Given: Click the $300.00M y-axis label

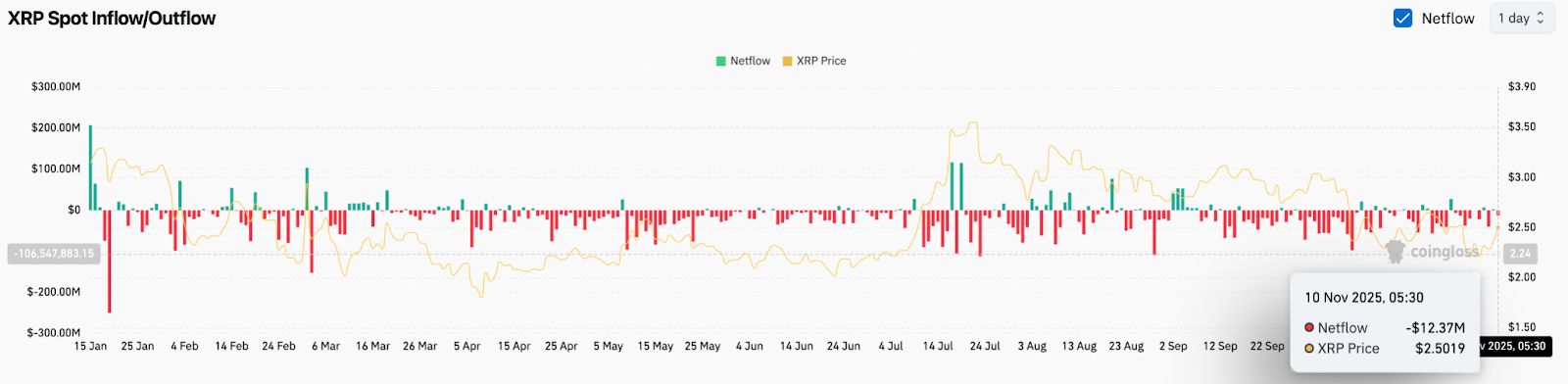Looking at the screenshot, I should click(x=56, y=86).
